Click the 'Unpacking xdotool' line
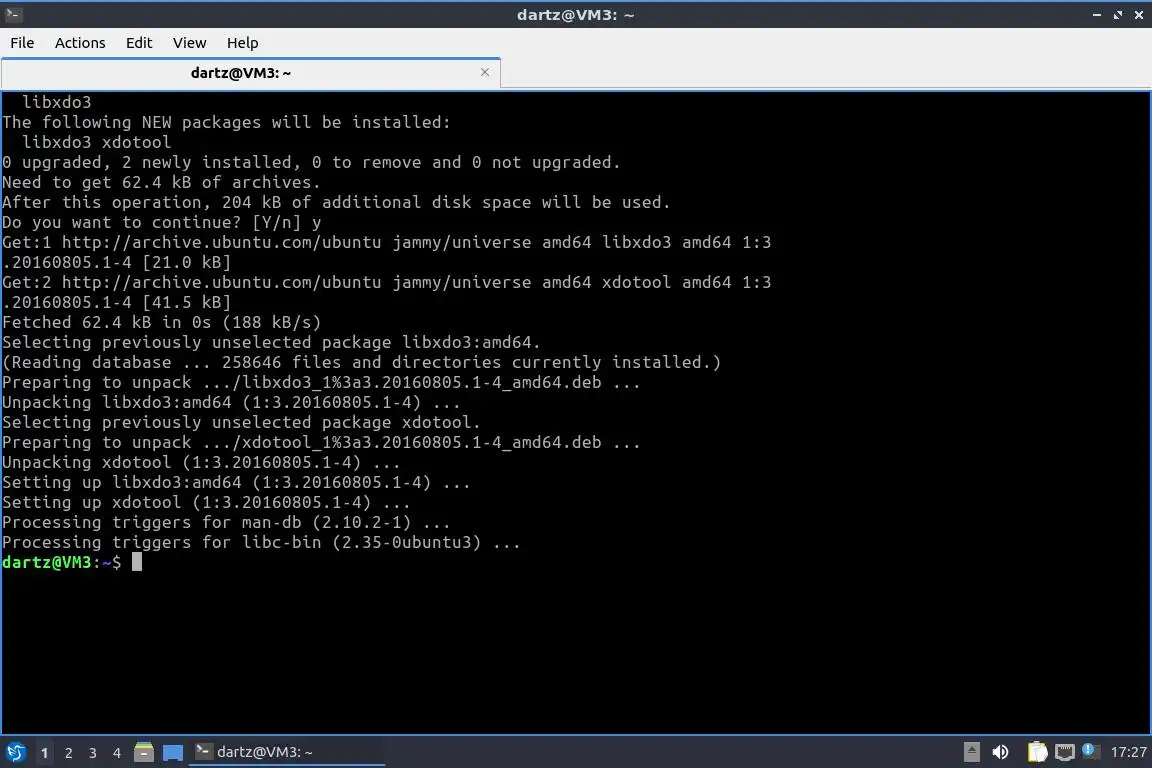 point(201,462)
